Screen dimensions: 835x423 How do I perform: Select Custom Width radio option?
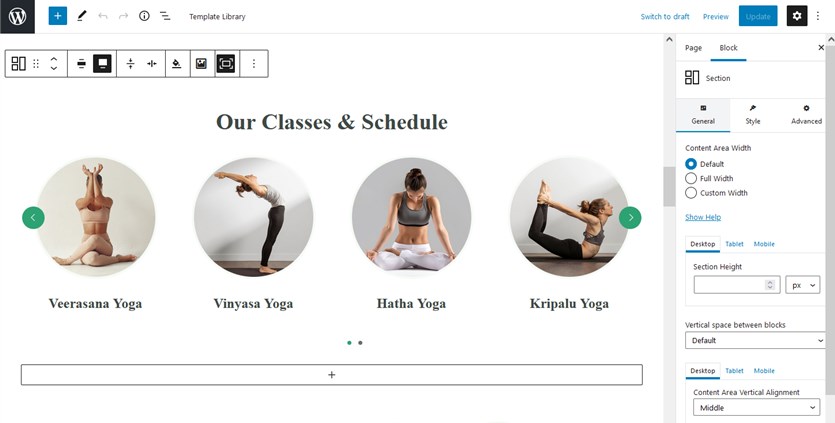(691, 193)
